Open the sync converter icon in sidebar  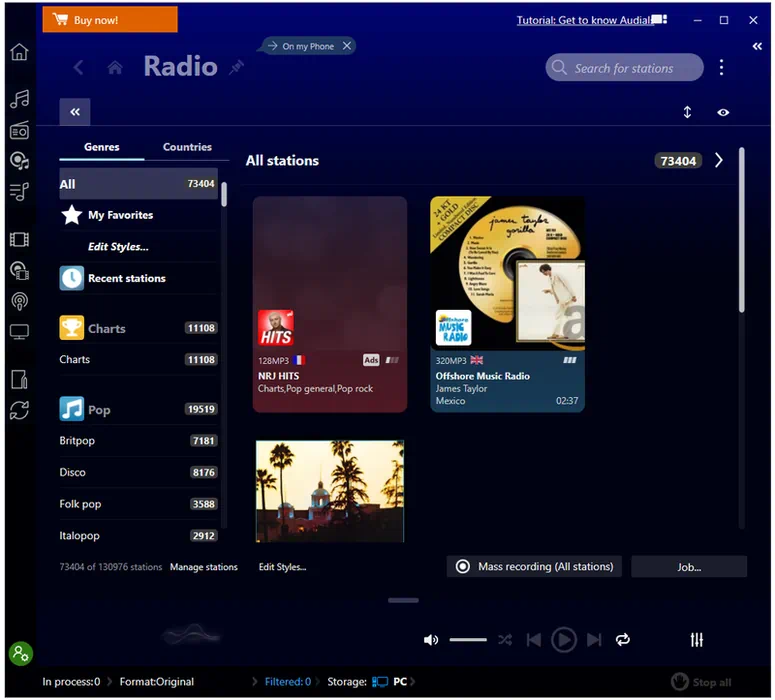pyautogui.click(x=19, y=410)
